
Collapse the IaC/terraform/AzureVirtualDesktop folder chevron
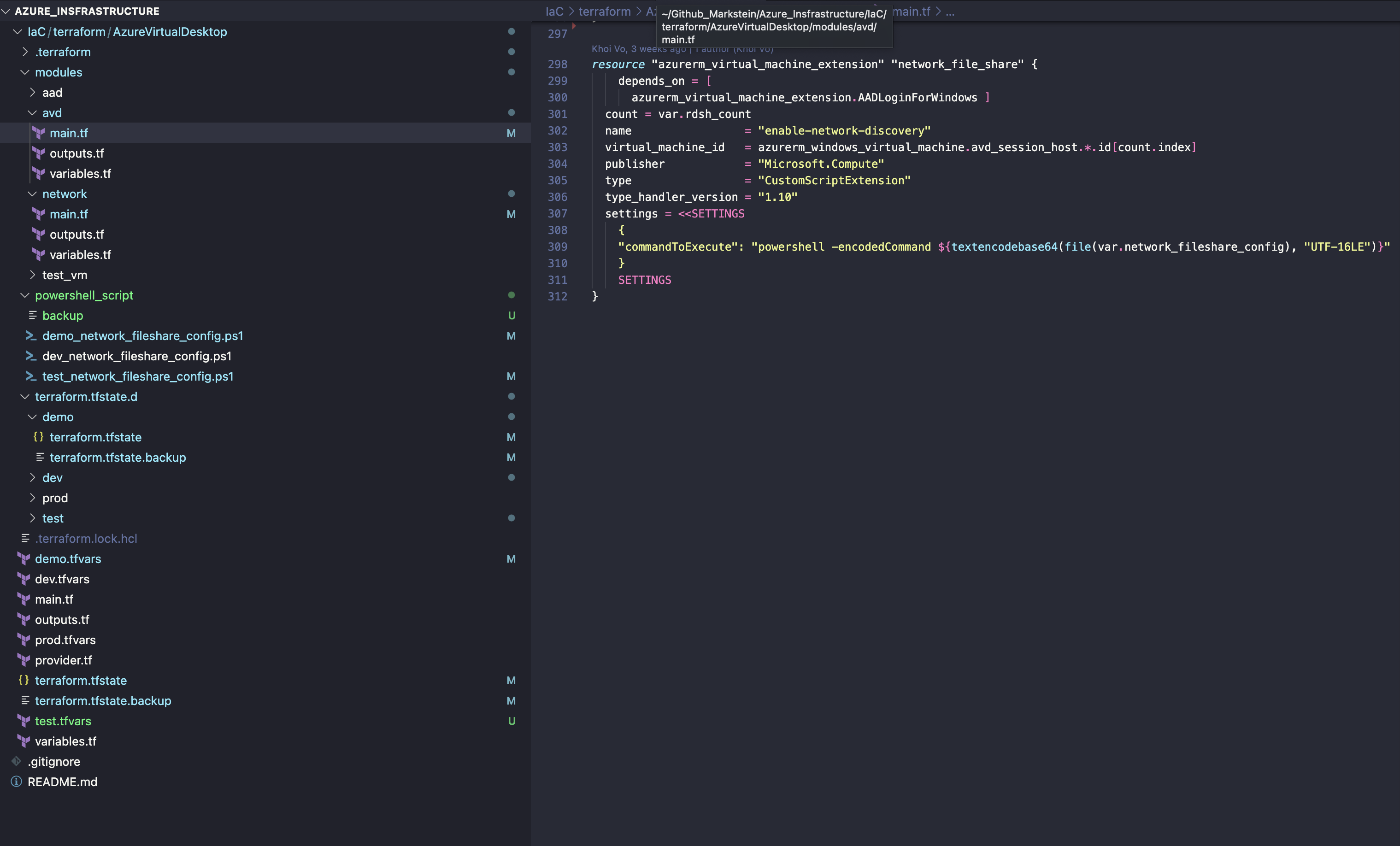coord(18,32)
